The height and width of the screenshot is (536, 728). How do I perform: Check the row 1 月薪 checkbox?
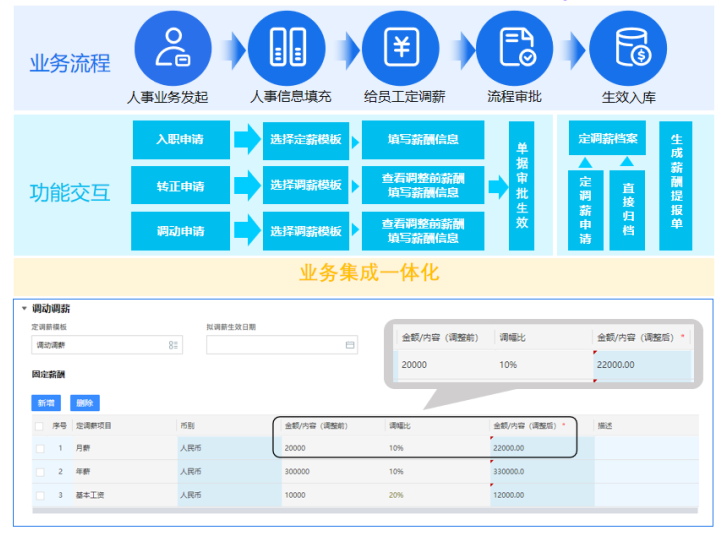coord(41,448)
